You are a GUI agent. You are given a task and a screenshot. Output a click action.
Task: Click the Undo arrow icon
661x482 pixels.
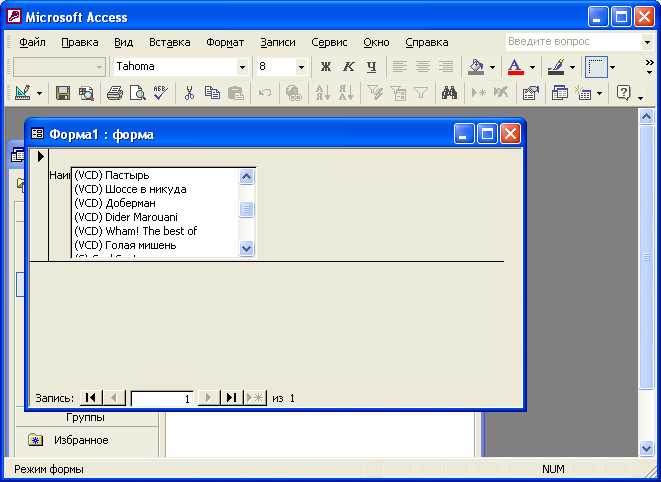[265, 93]
